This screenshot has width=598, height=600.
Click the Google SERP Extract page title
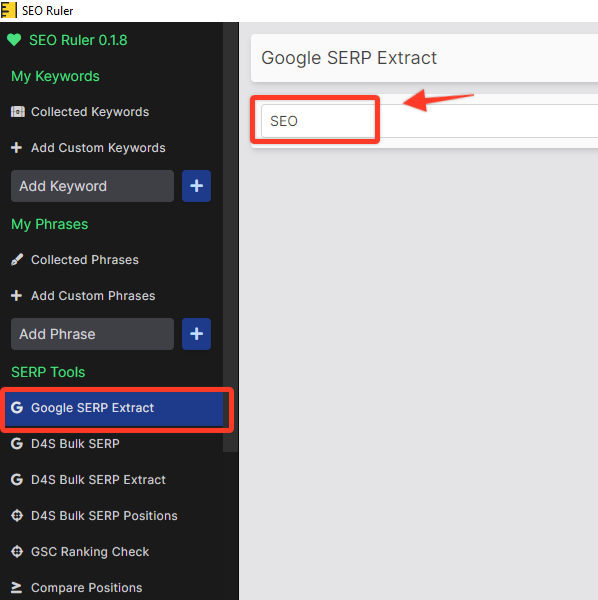tap(349, 58)
